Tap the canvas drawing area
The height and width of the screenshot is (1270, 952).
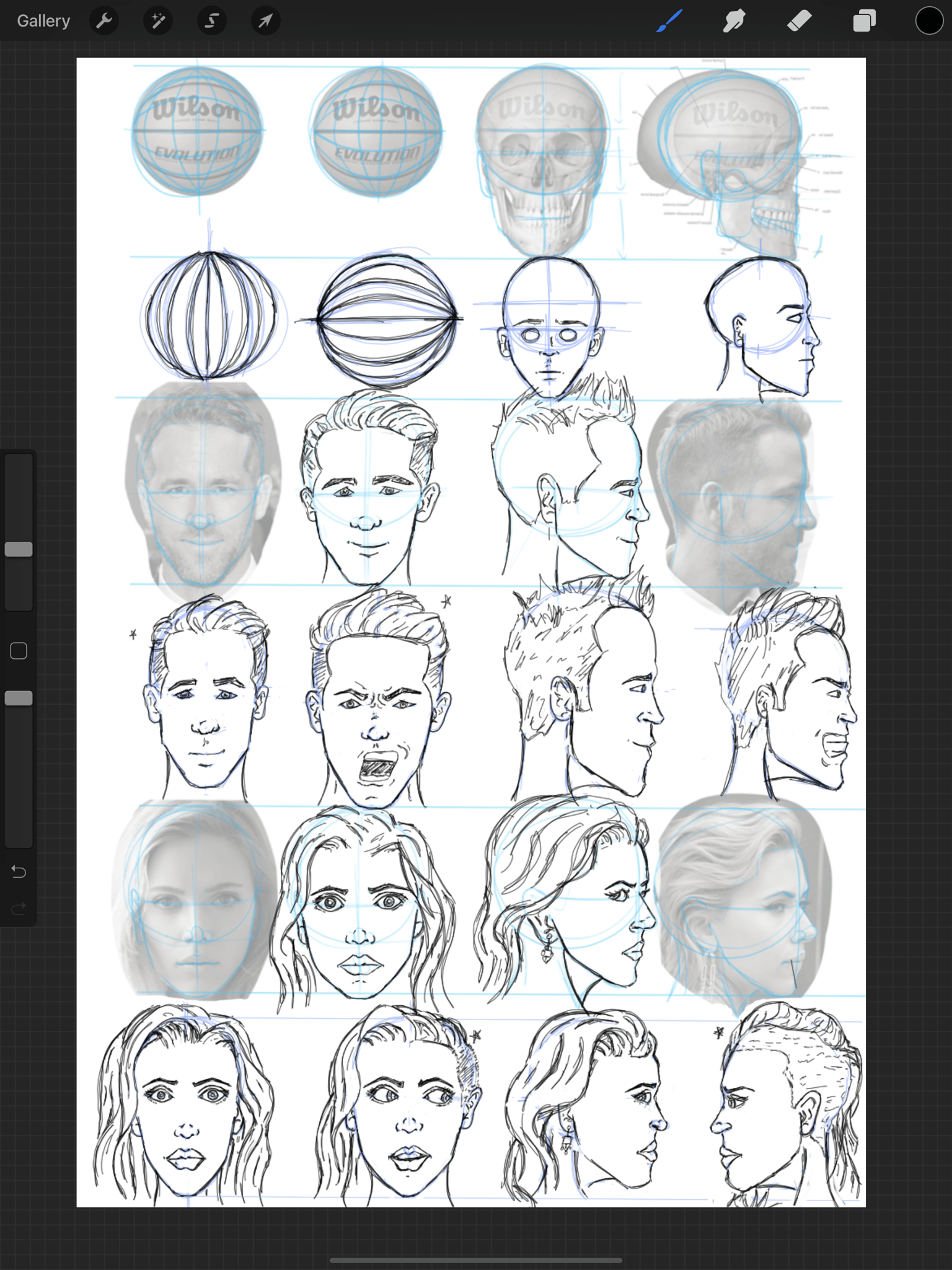(x=471, y=632)
